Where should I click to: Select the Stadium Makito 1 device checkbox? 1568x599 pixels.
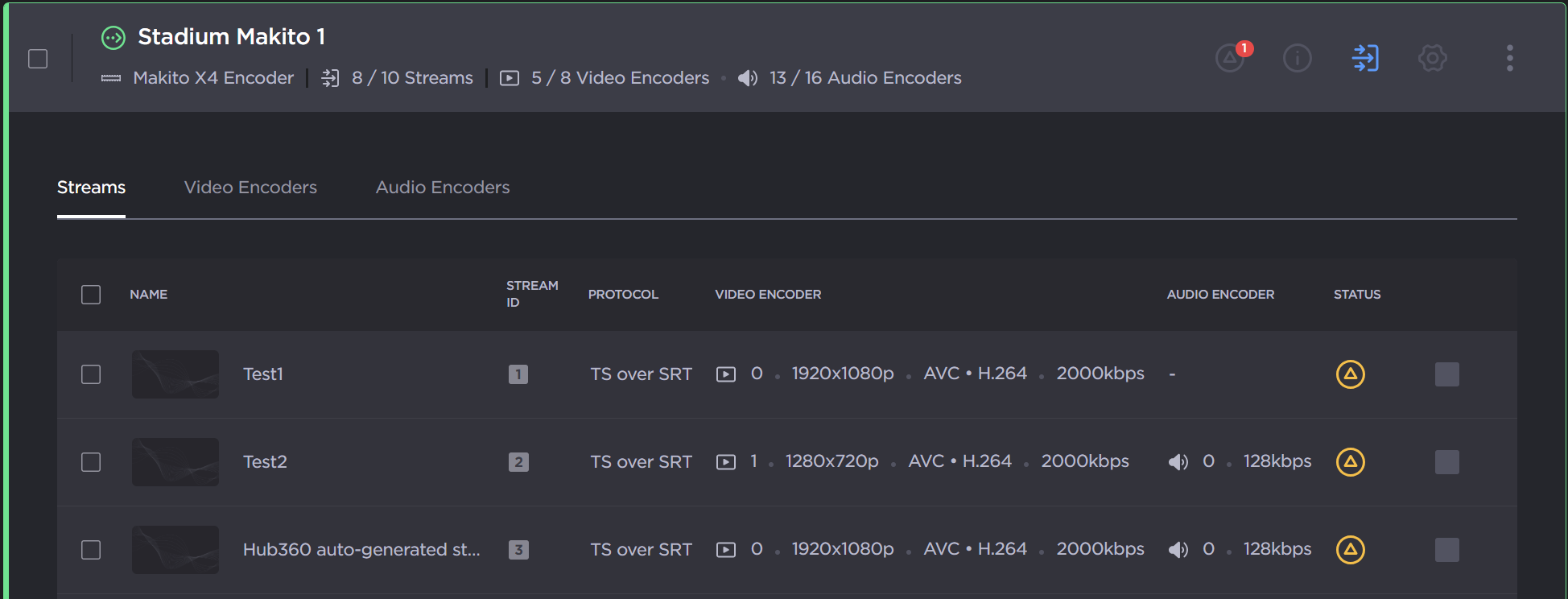(38, 59)
